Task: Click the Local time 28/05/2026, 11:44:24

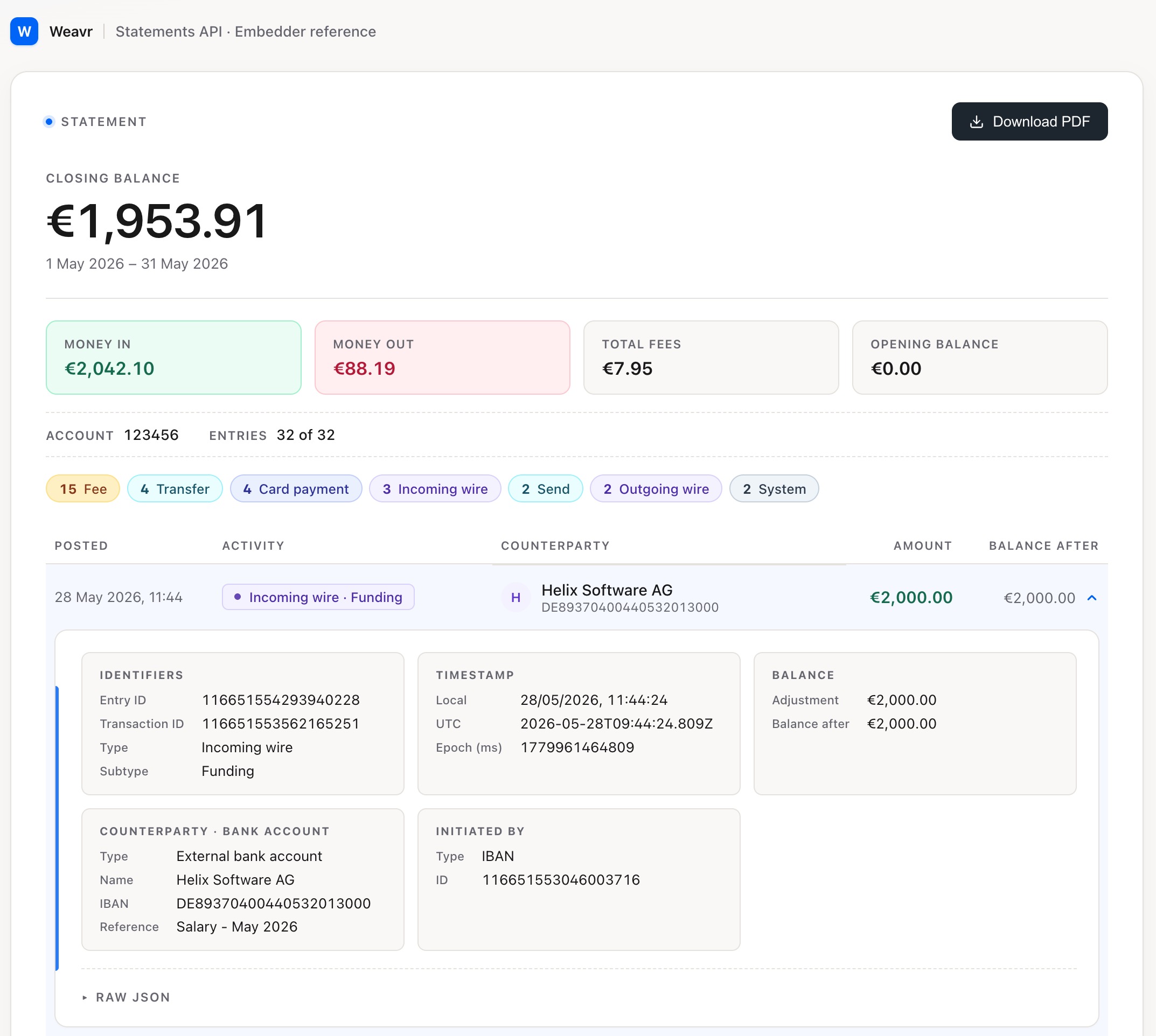Action: pos(594,700)
